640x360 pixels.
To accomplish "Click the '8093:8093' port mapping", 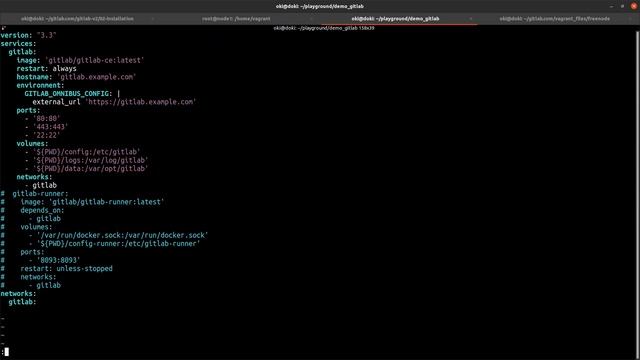I will click(x=58, y=260).
